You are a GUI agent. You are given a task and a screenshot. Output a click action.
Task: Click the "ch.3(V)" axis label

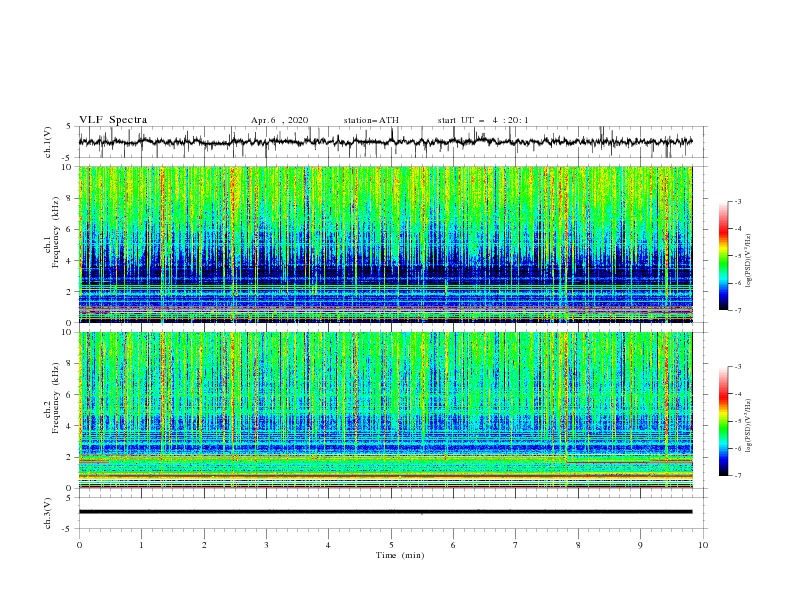(x=48, y=513)
